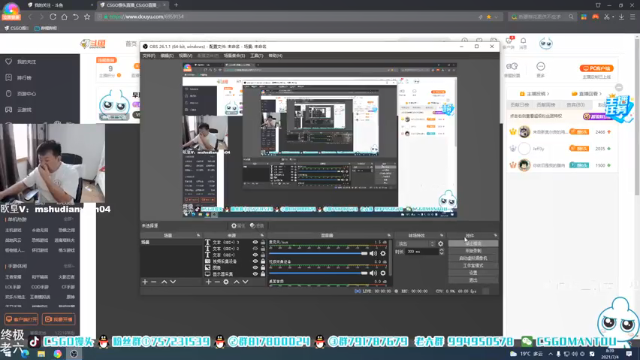Toggle the lock on 视频采集设备 source
Screen dimensions: 640x360
coord(263,261)
